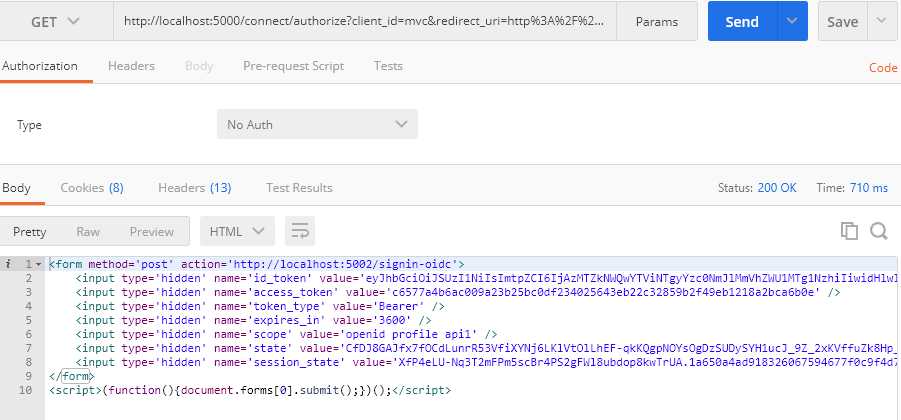Open the No Auth type dropdown
Image resolution: width=901 pixels, height=420 pixels.
pyautogui.click(x=317, y=125)
